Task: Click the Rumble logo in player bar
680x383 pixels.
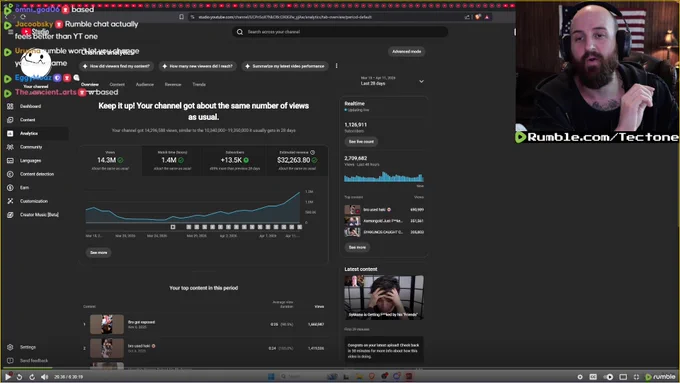Action: 660,377
